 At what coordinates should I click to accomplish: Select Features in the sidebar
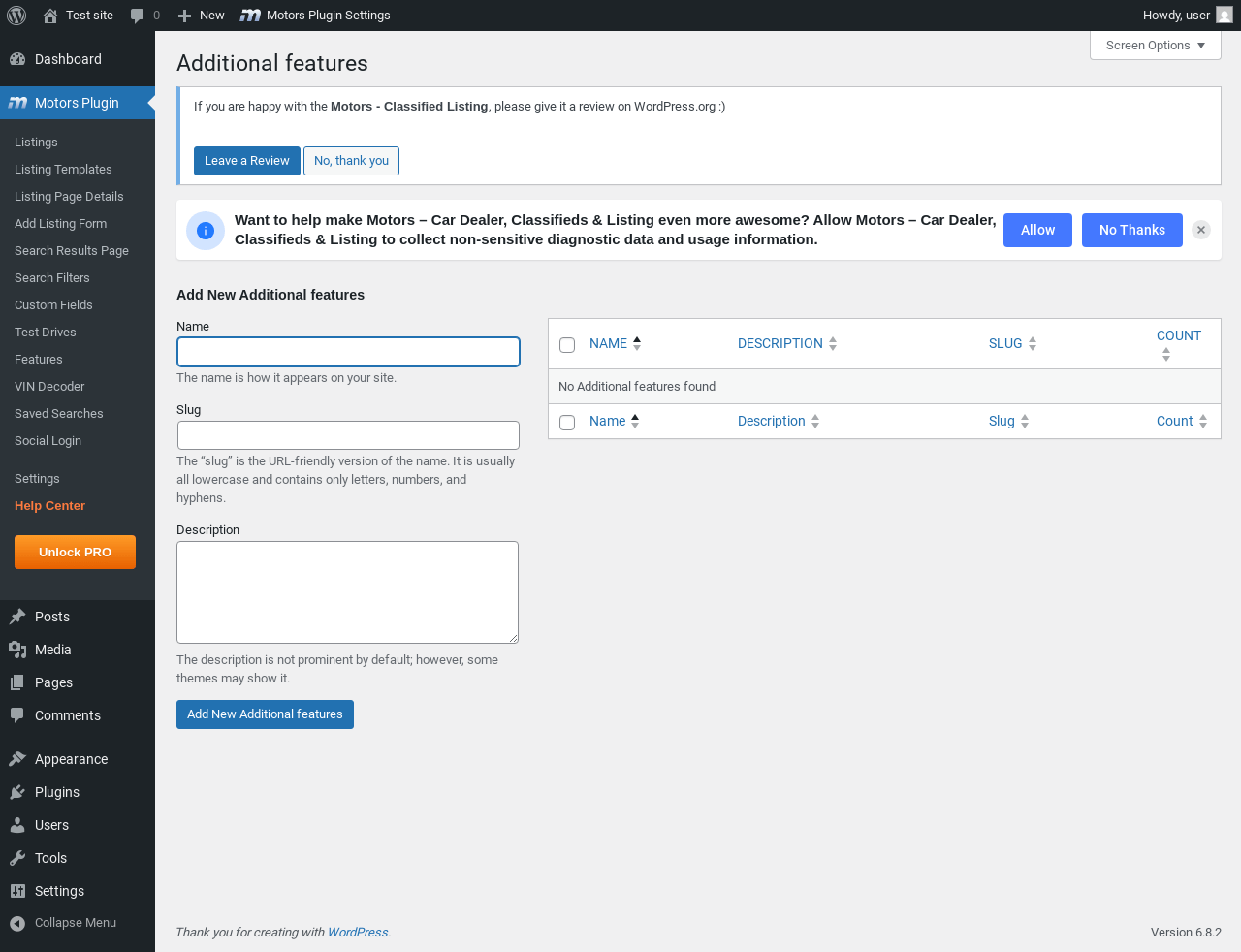pos(39,360)
